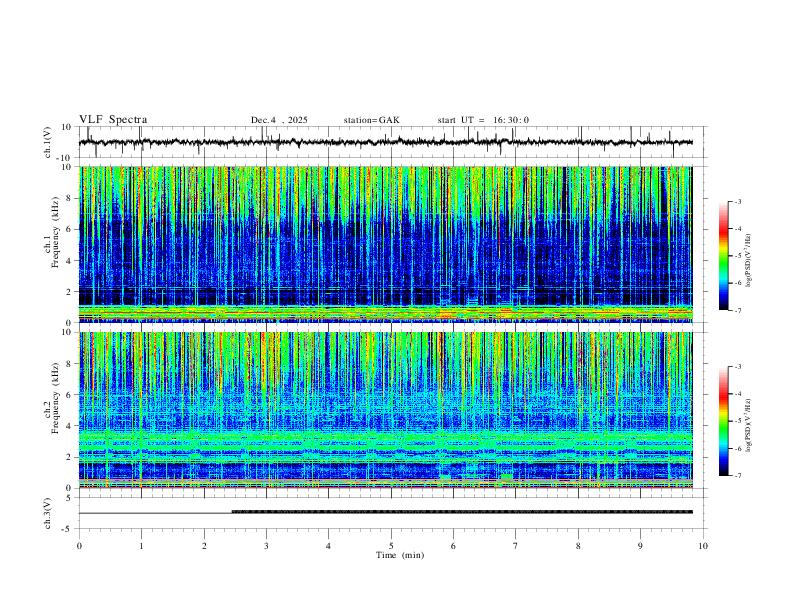Click the 'ch.2 Frequency (kHz)' axis label
The image size is (792, 612).
tap(52, 398)
